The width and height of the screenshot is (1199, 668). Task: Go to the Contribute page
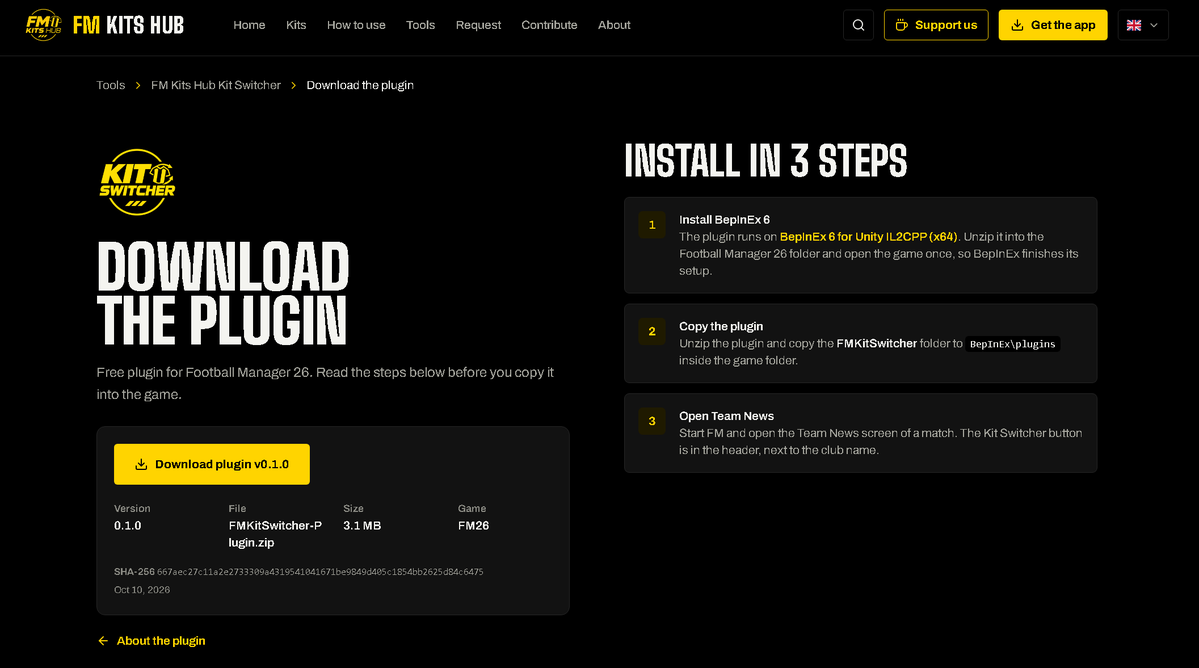click(549, 25)
